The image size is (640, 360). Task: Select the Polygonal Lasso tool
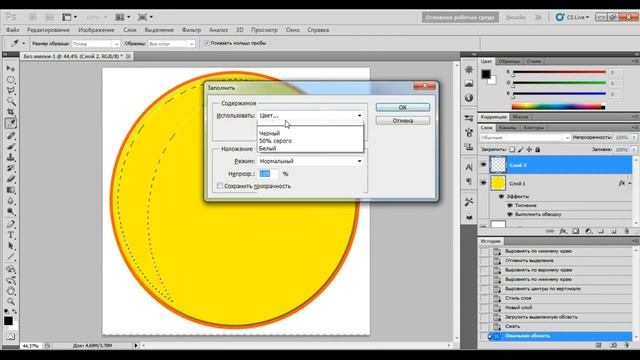tap(11, 90)
